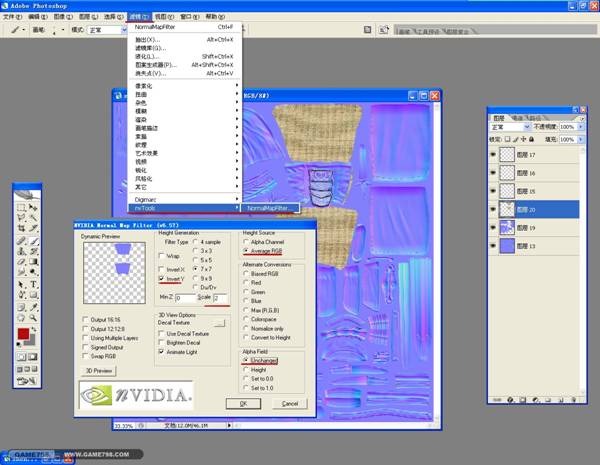The image size is (600, 465).
Task: Select the Rectangular Marquee tool
Action: (x=21, y=208)
